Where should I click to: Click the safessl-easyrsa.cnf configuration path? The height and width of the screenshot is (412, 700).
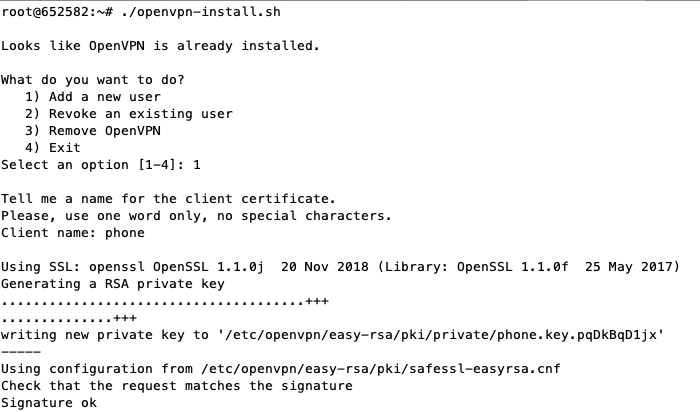click(380, 369)
